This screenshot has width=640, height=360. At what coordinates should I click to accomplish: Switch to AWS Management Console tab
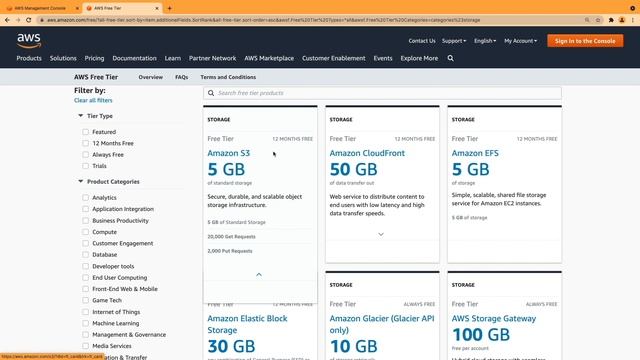click(x=40, y=8)
